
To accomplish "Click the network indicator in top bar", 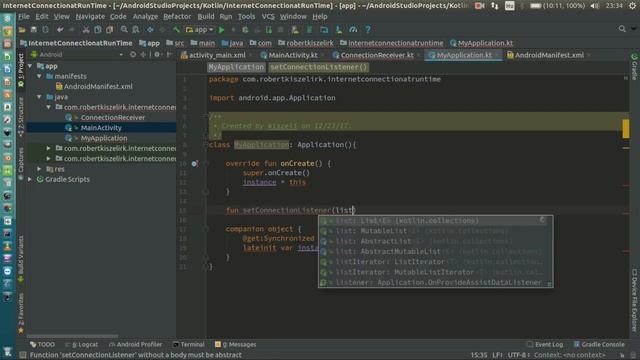I will 494,6.
